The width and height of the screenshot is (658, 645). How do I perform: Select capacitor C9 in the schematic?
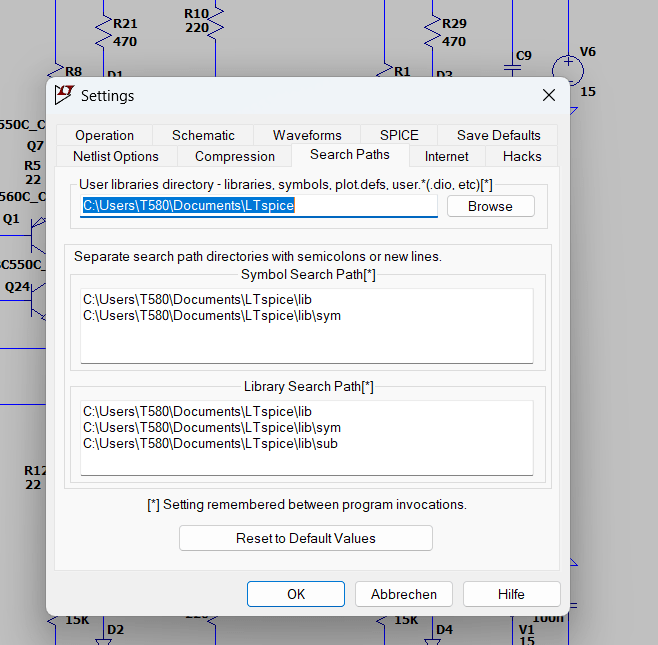pyautogui.click(x=512, y=69)
